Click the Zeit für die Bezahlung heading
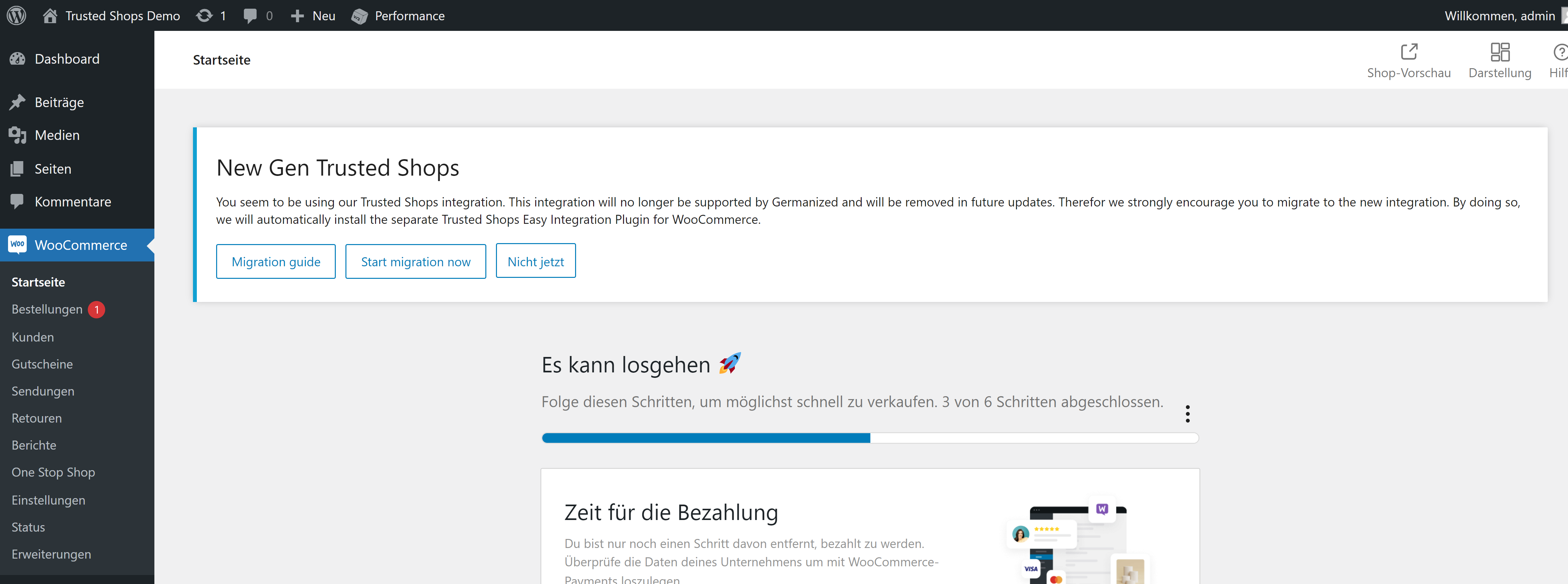 point(671,512)
